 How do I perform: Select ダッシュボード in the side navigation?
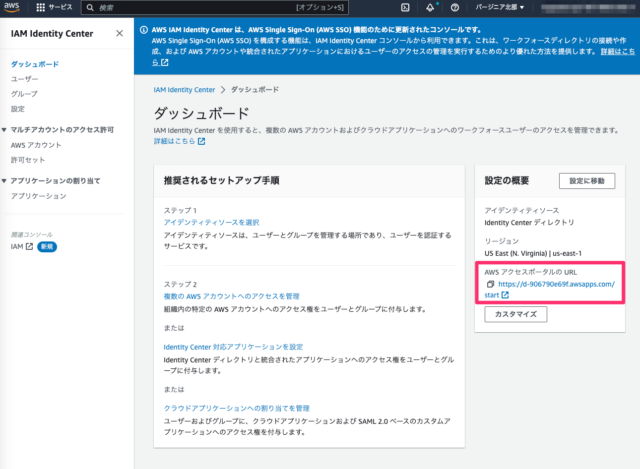coord(35,64)
